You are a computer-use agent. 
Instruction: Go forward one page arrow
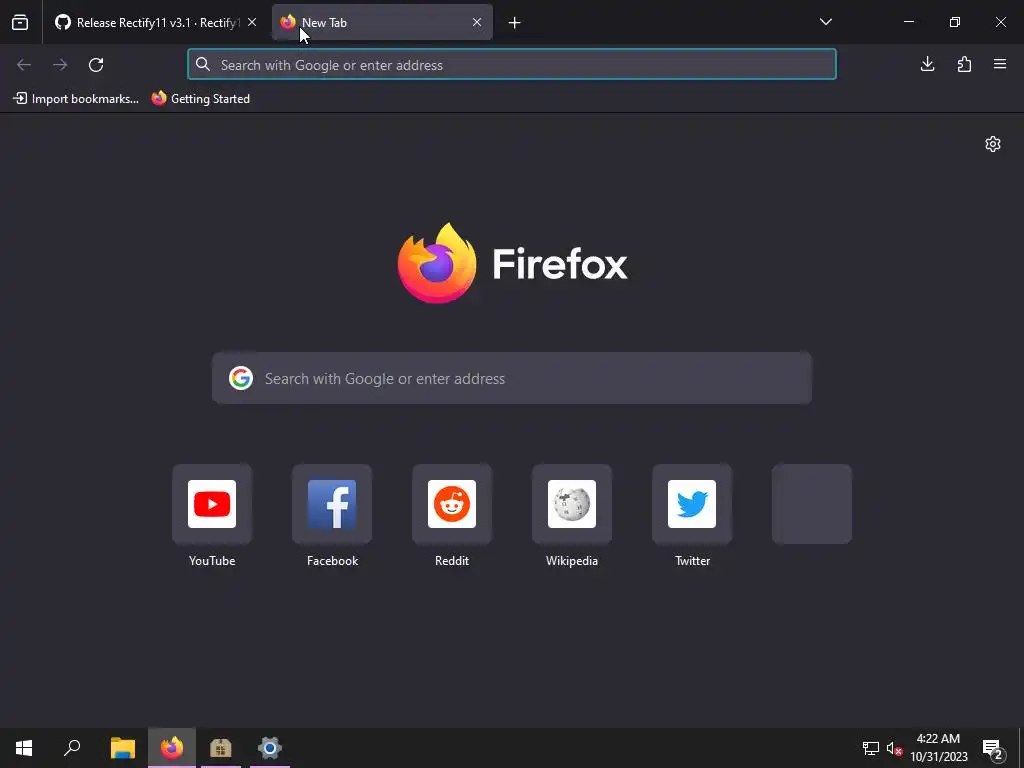pos(60,64)
